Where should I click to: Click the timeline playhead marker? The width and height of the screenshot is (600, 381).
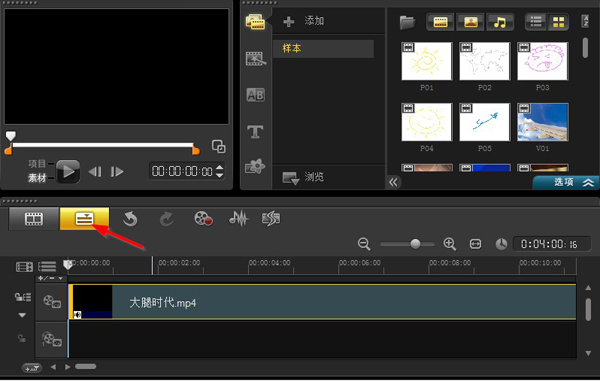68,265
